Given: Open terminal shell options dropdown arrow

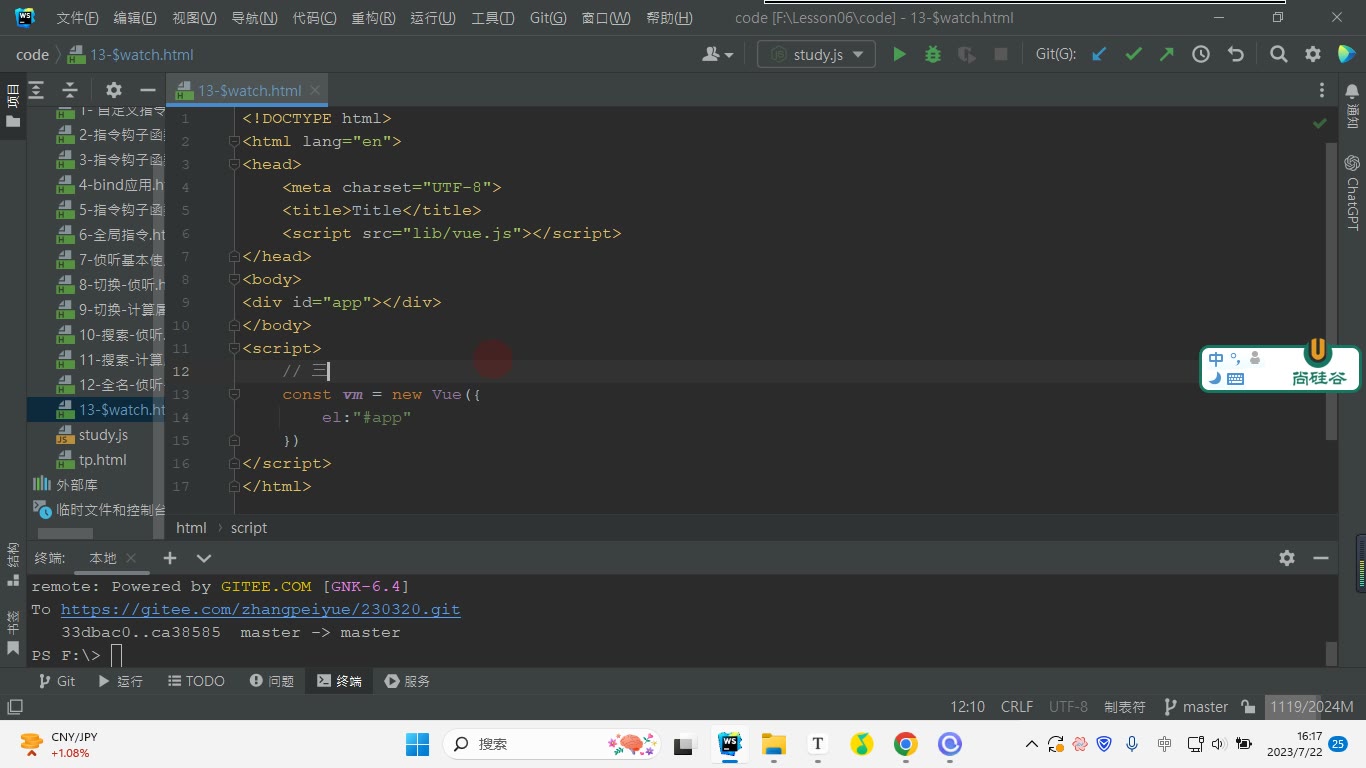Looking at the screenshot, I should pyautogui.click(x=204, y=558).
